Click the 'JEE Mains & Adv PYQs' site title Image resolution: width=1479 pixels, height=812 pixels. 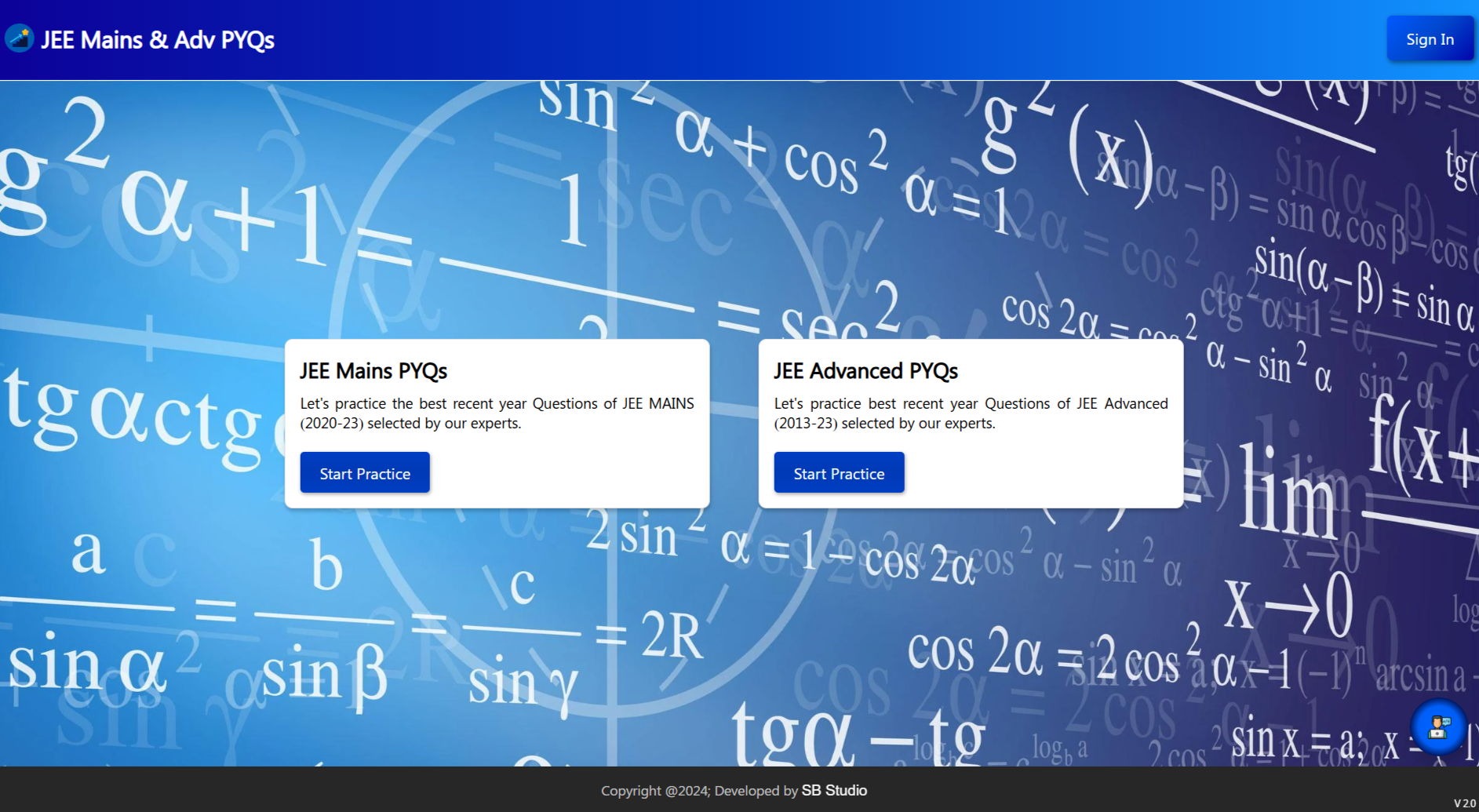pyautogui.click(x=158, y=39)
